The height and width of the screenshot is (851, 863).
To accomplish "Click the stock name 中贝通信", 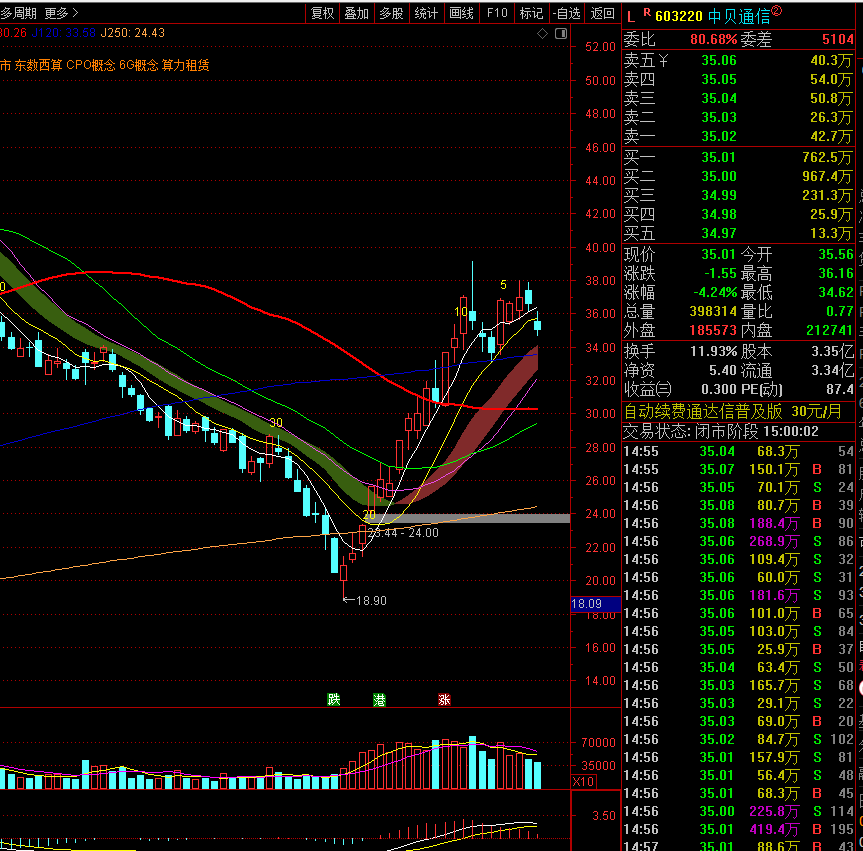I will pyautogui.click(x=739, y=17).
